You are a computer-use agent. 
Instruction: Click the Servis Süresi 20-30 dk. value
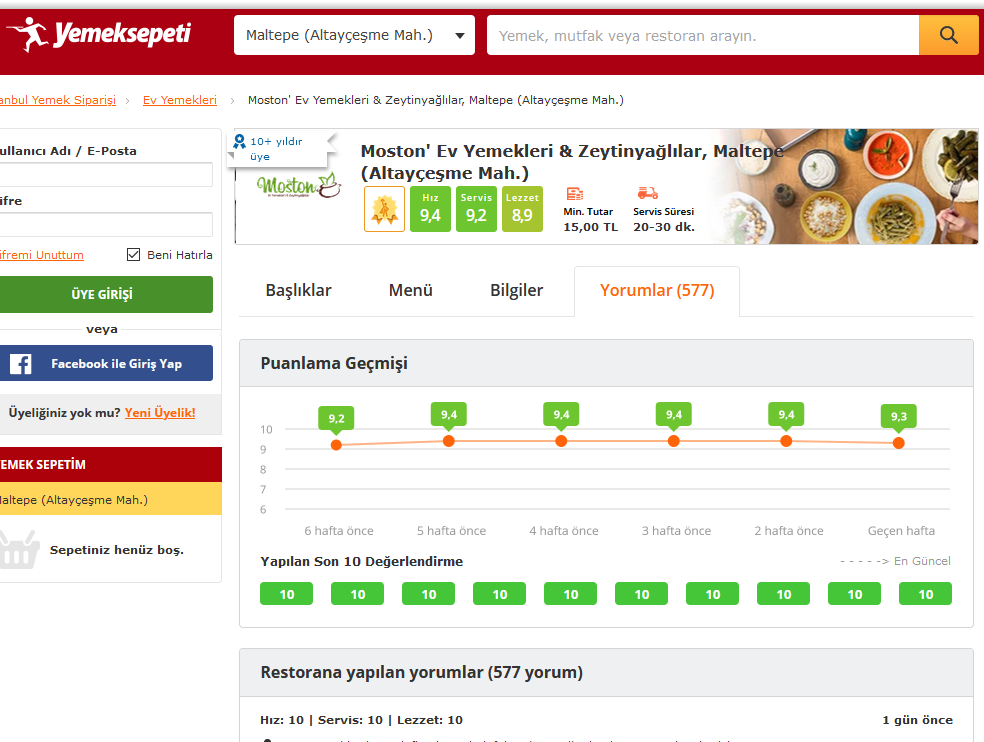[664, 227]
